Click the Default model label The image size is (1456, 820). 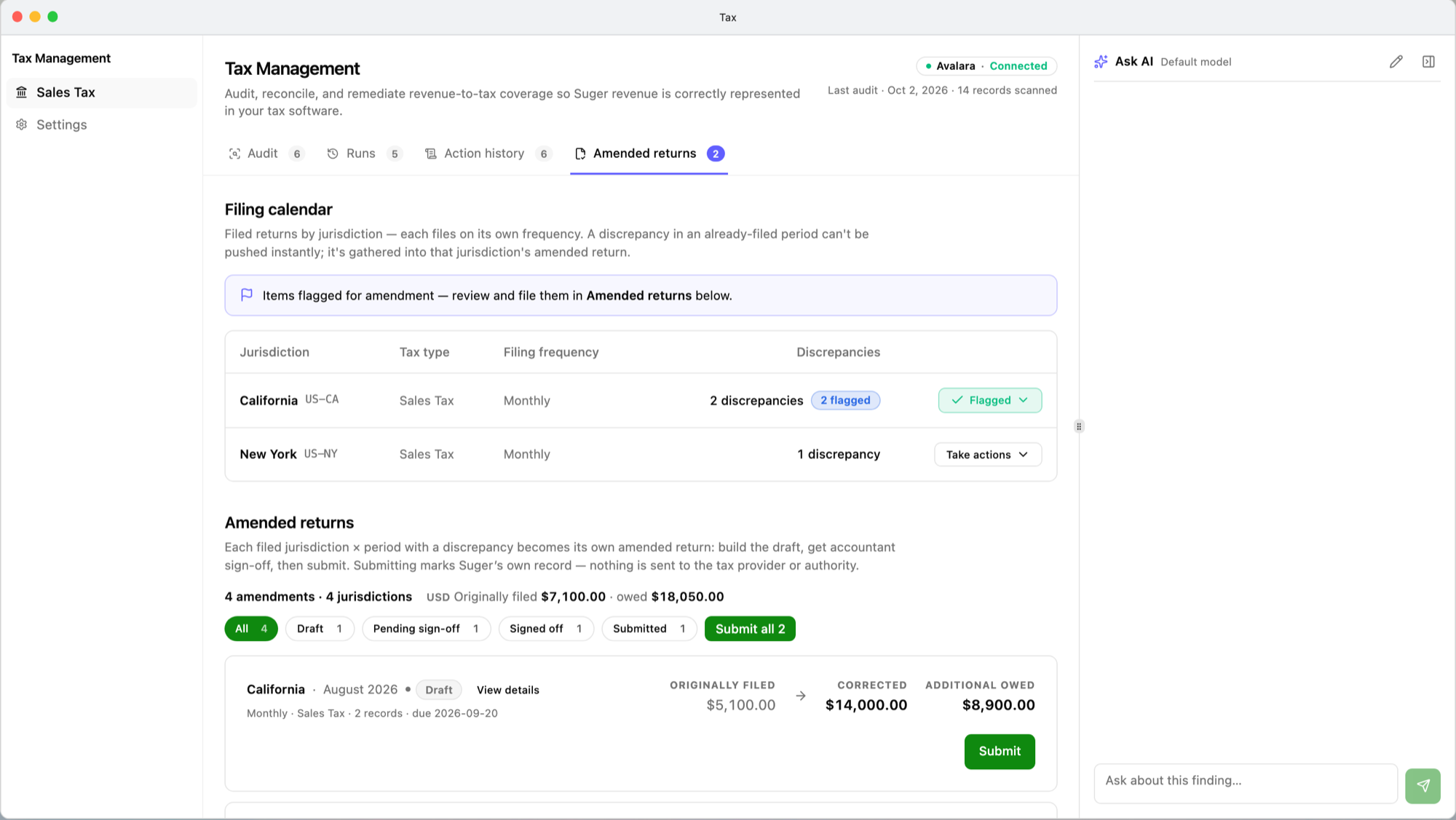coord(1195,62)
